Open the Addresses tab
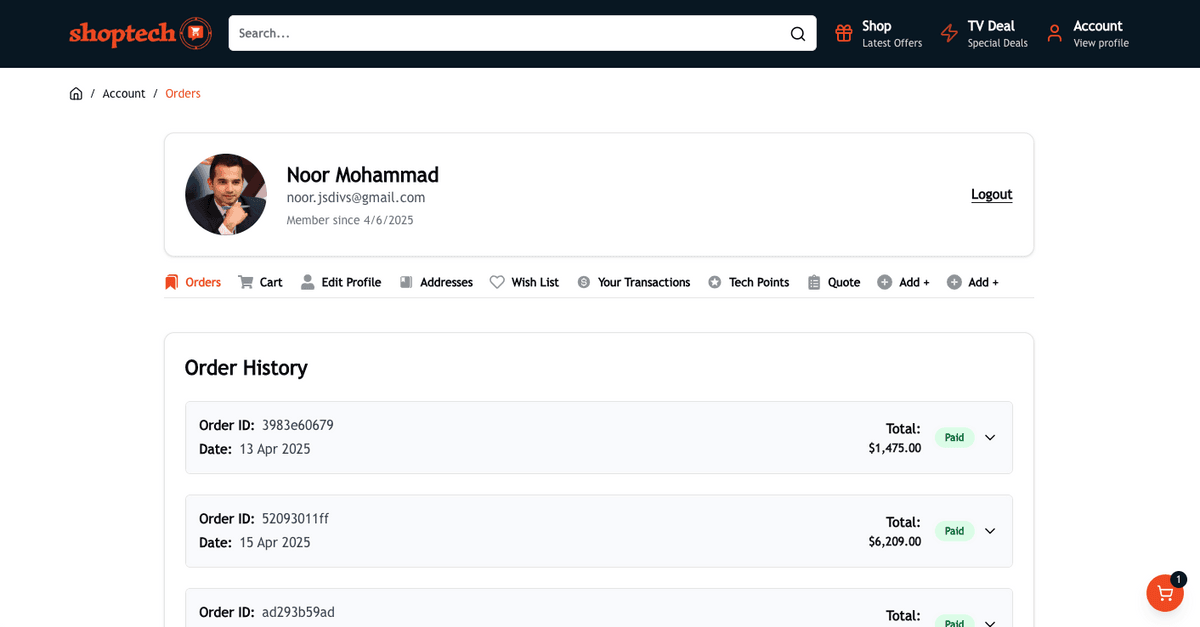 [436, 282]
